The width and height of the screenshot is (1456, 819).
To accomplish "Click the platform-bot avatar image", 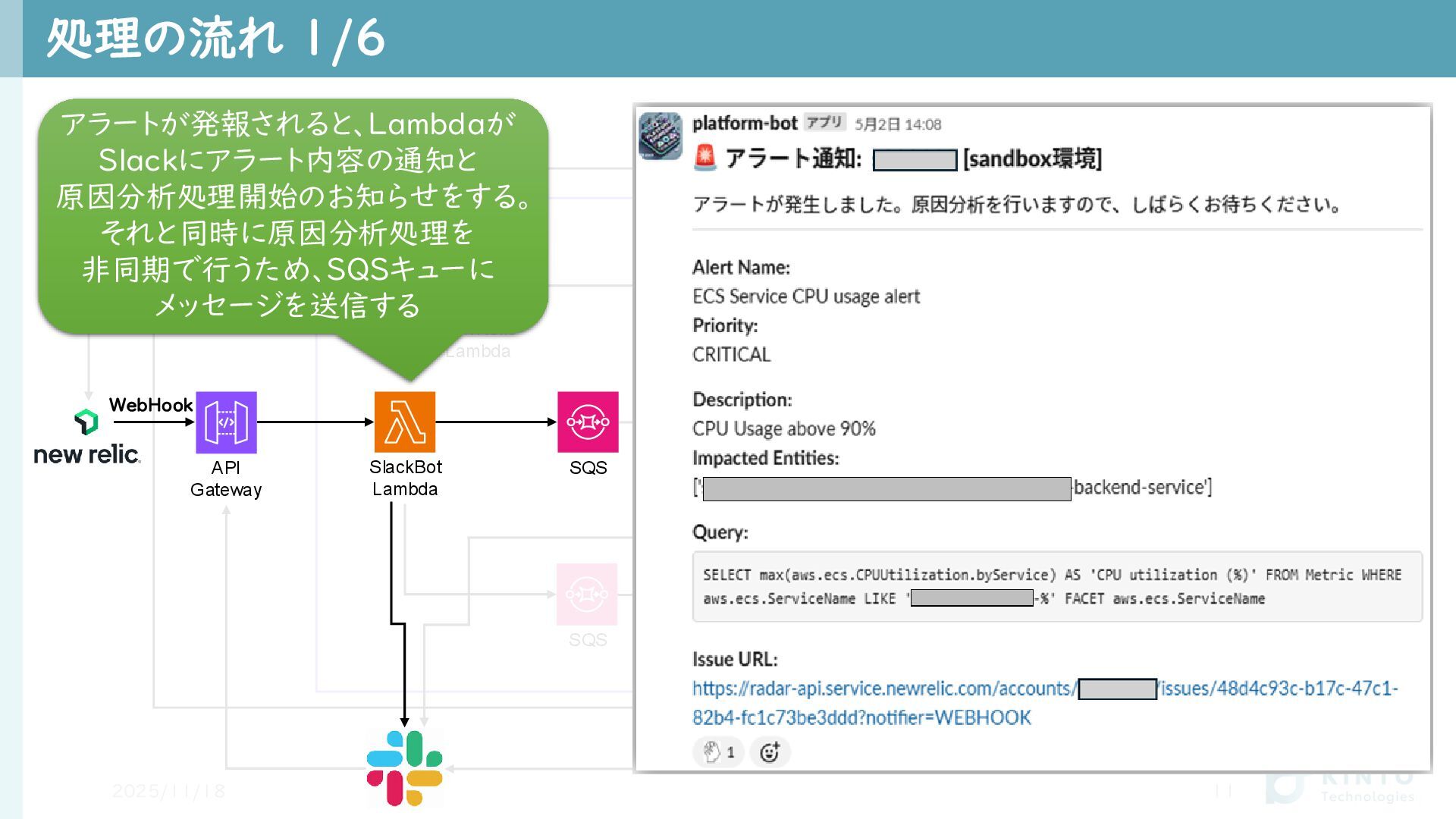I will [661, 136].
